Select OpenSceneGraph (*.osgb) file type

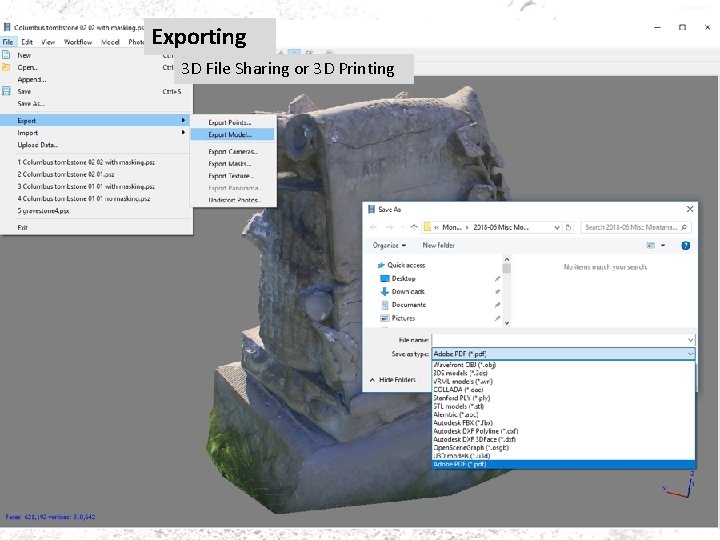pos(563,448)
